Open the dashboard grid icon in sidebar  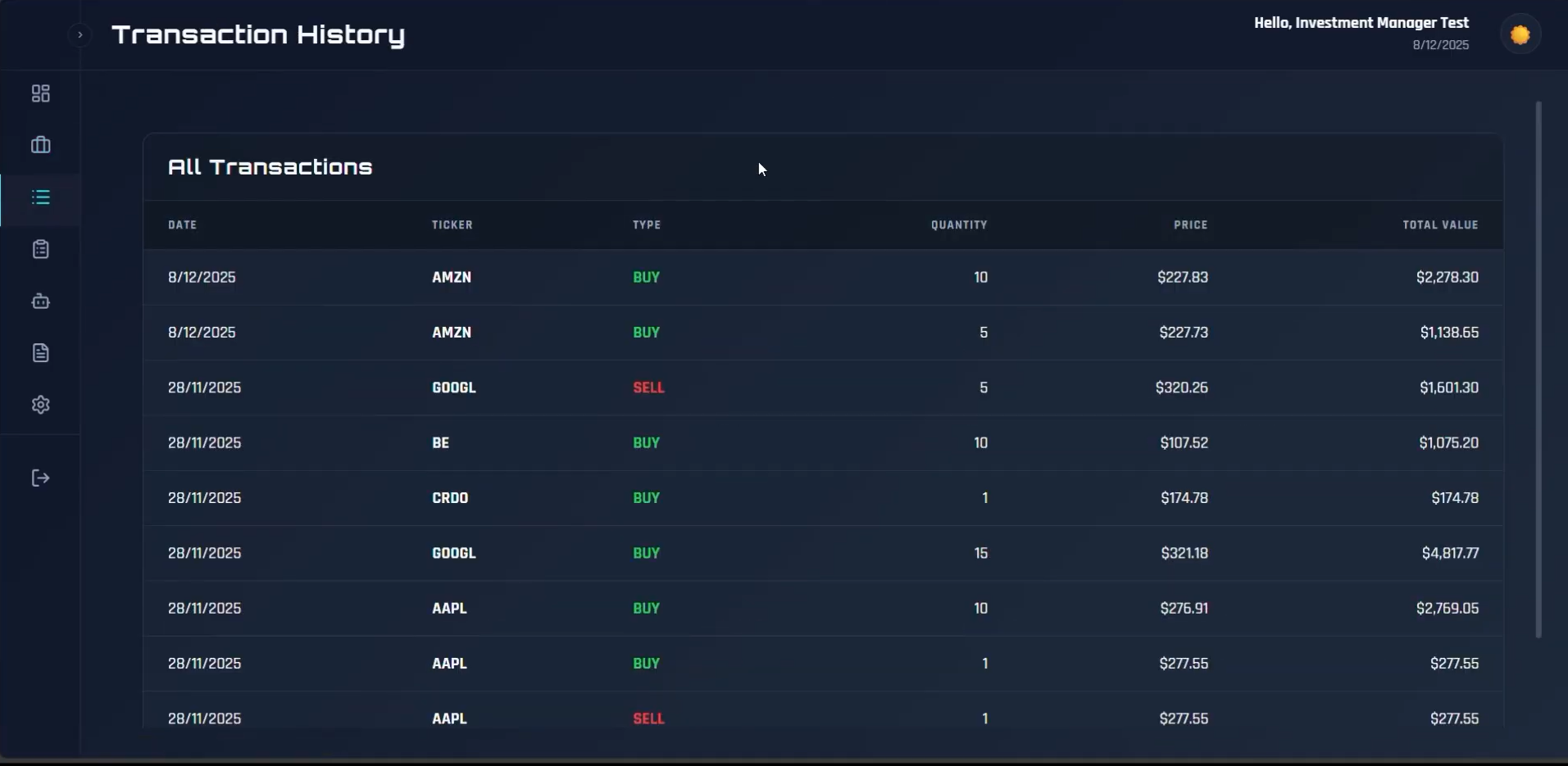[x=40, y=93]
